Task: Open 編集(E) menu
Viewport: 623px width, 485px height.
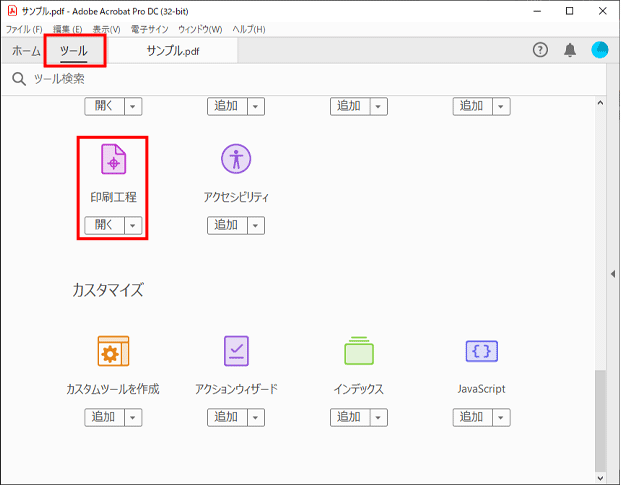Action: point(68,29)
